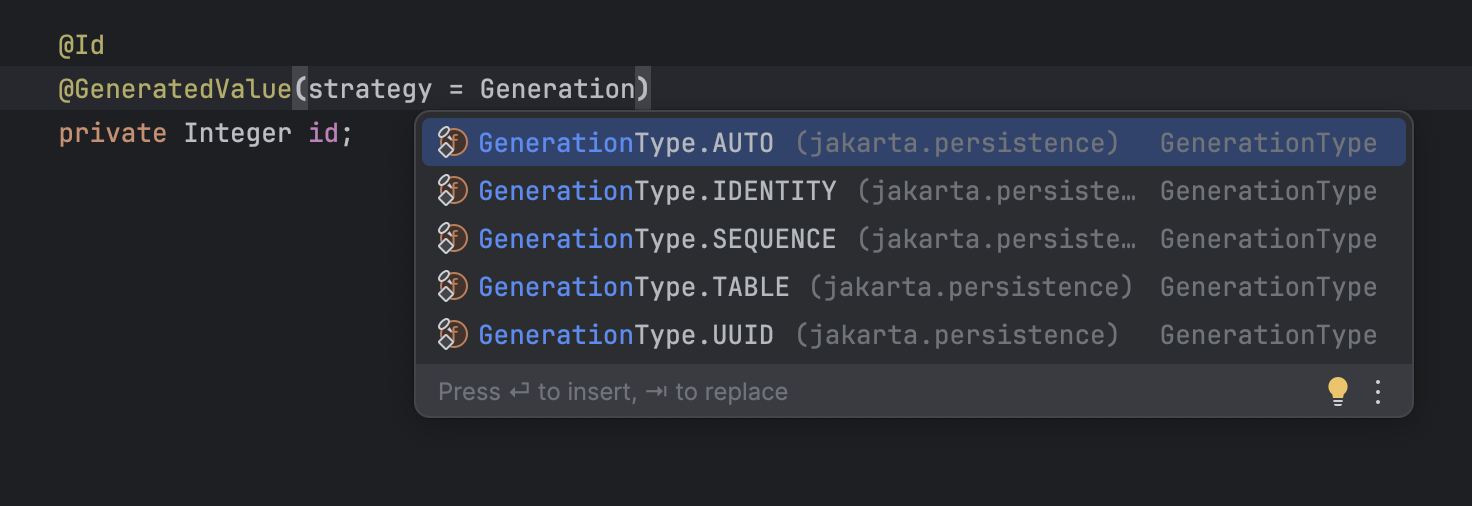Click the enum icon beside GenerationType.IDENTITY
The image size is (1472, 506).
tap(452, 191)
